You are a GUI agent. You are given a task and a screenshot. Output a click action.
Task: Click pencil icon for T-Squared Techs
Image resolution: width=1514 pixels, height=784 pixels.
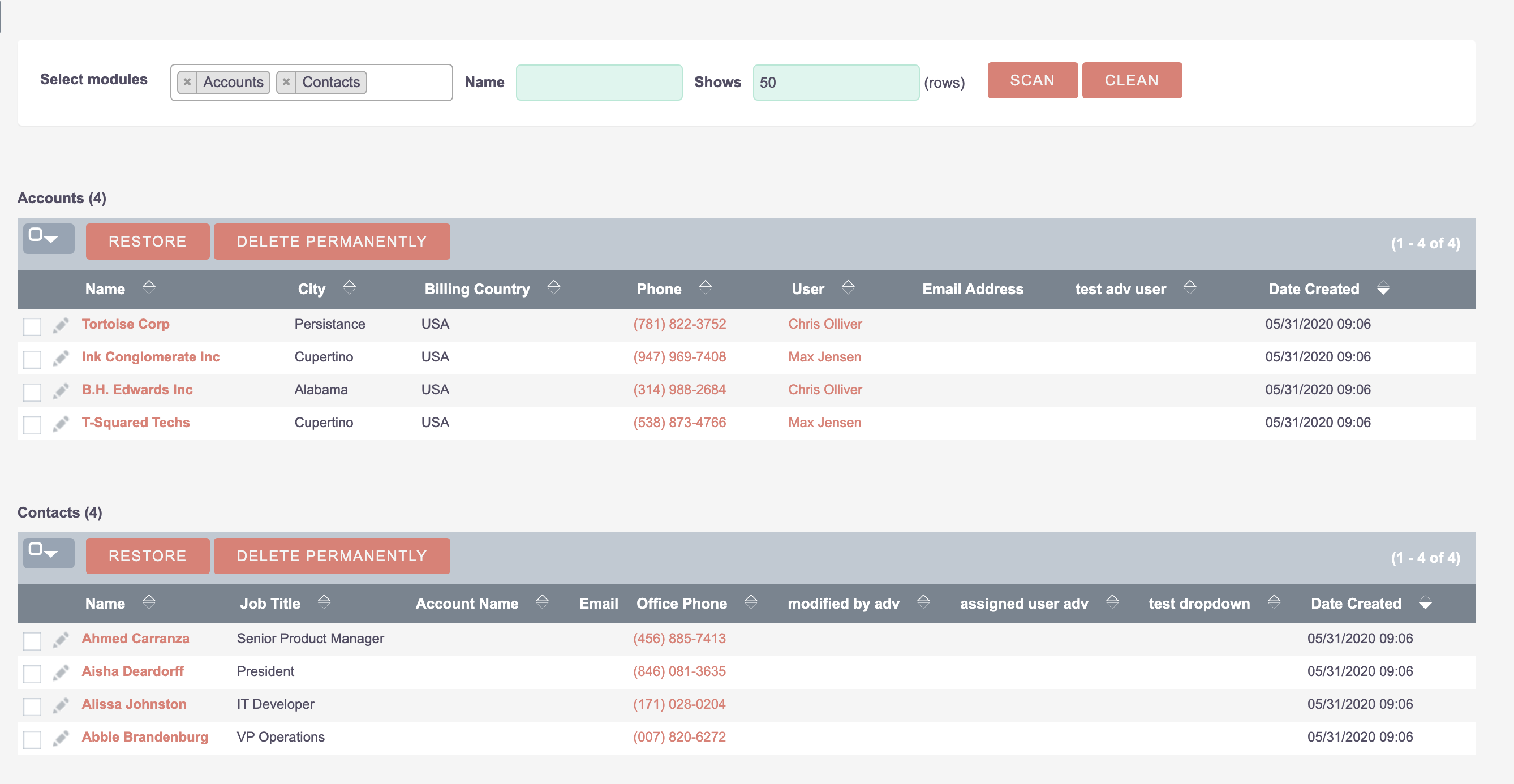(61, 424)
